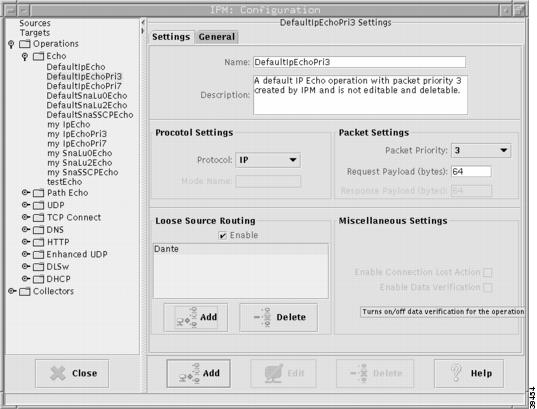Click the Description text area
This screenshot has height=409, width=537.
[x=360, y=95]
